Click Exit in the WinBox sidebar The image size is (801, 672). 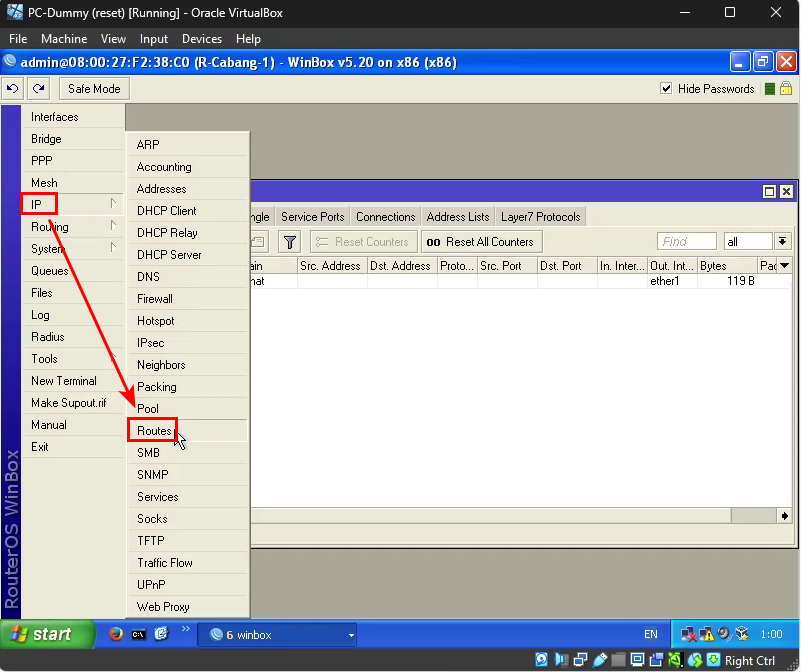tap(73, 447)
